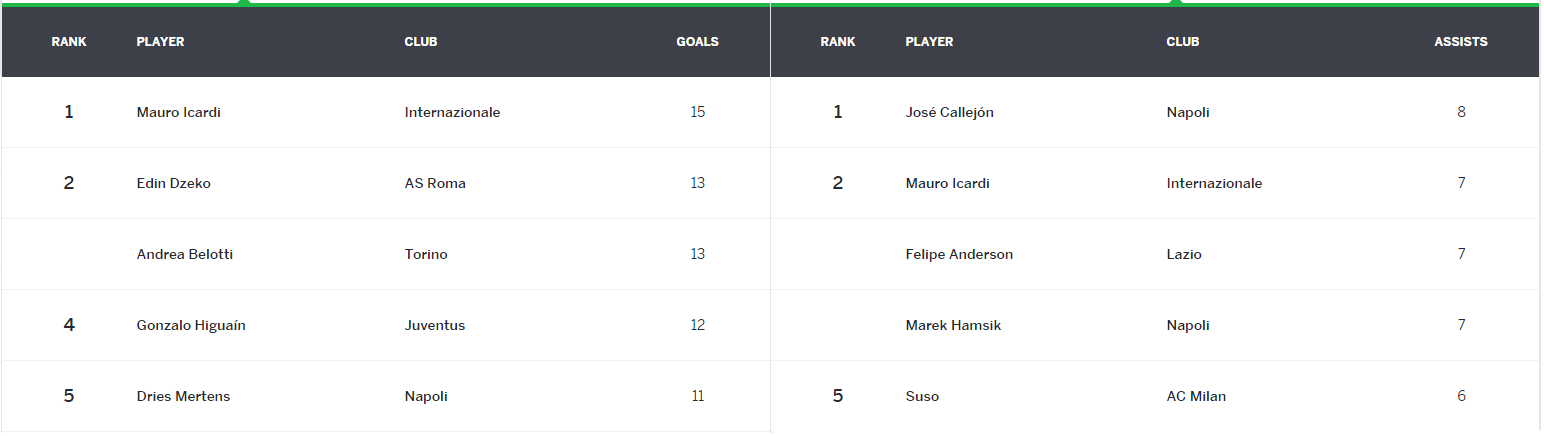
Task: Open Edin Dzeko's player link
Action: 173,183
